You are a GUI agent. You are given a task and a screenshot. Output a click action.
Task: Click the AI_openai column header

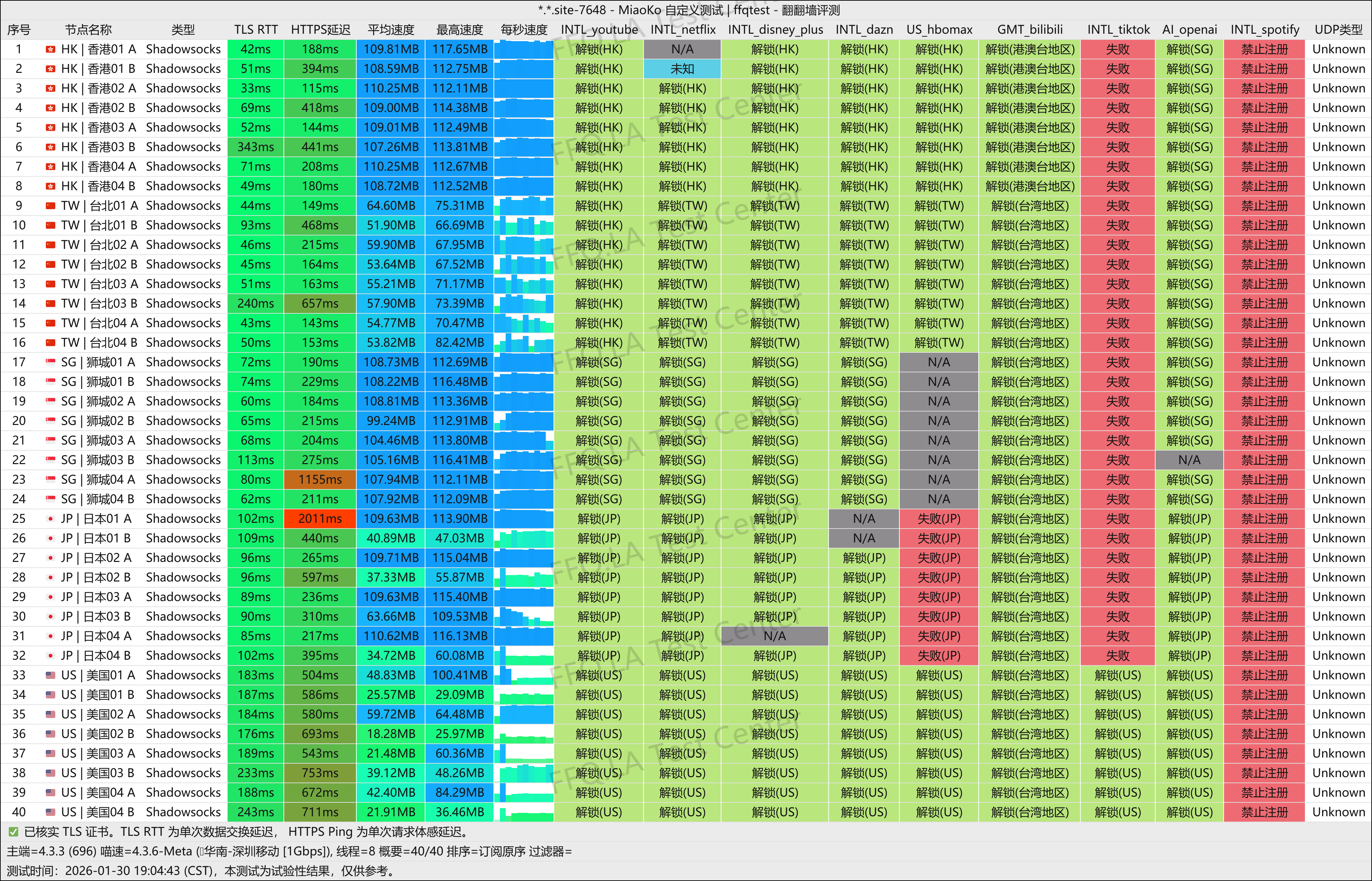[x=1189, y=30]
